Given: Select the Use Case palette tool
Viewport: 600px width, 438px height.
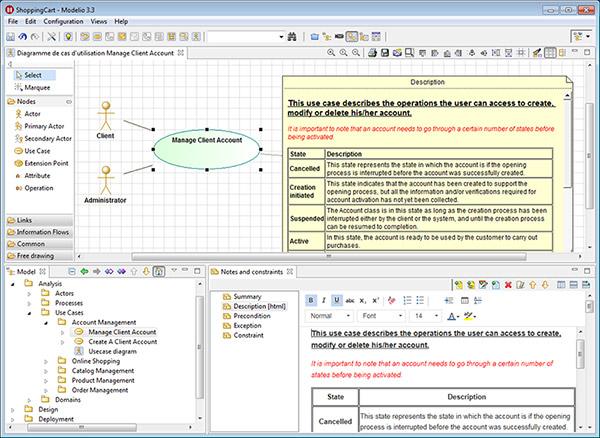Looking at the screenshot, I should pyautogui.click(x=39, y=150).
